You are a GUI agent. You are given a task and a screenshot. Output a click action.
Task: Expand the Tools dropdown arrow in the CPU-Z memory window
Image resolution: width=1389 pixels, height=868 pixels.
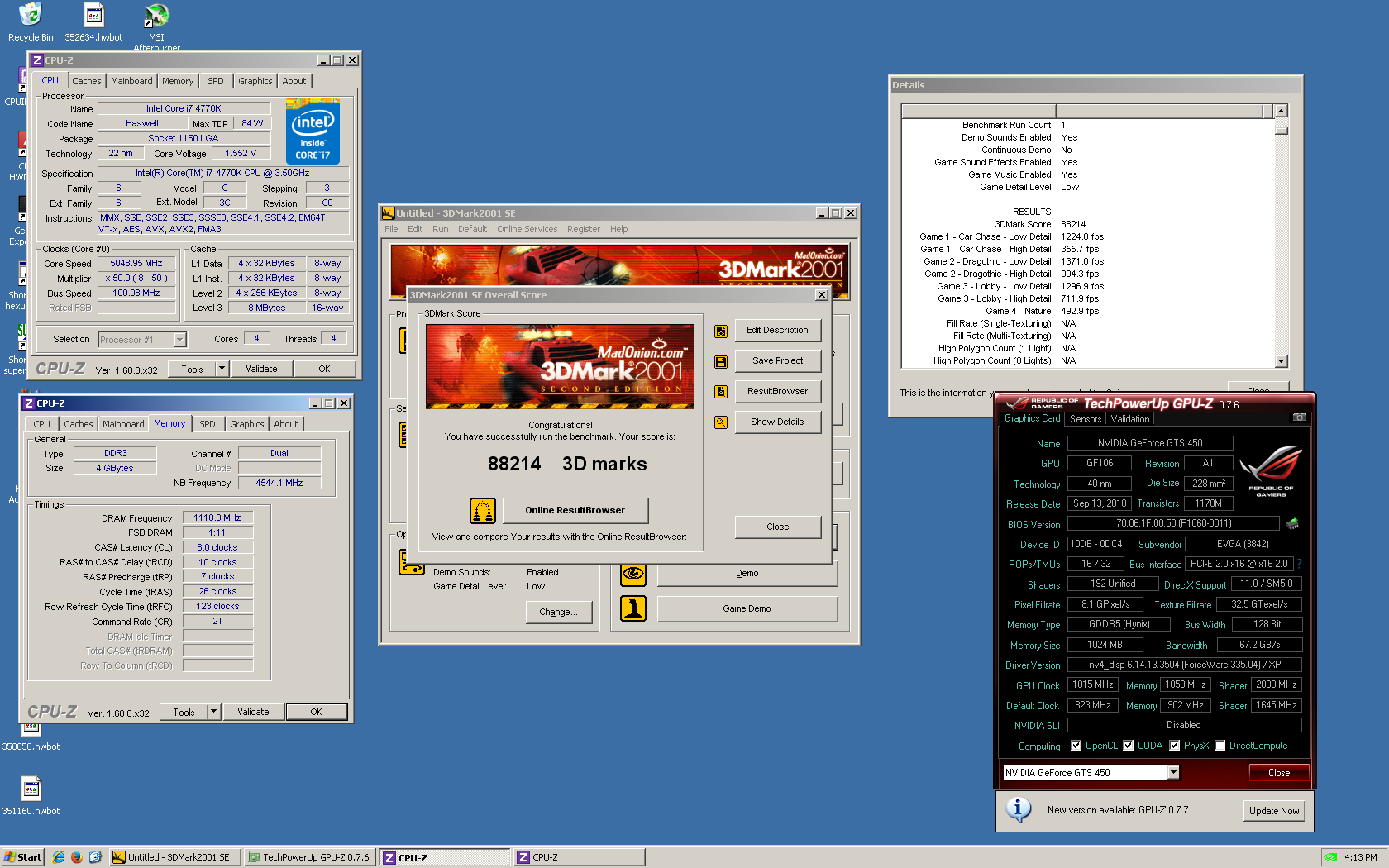[213, 712]
